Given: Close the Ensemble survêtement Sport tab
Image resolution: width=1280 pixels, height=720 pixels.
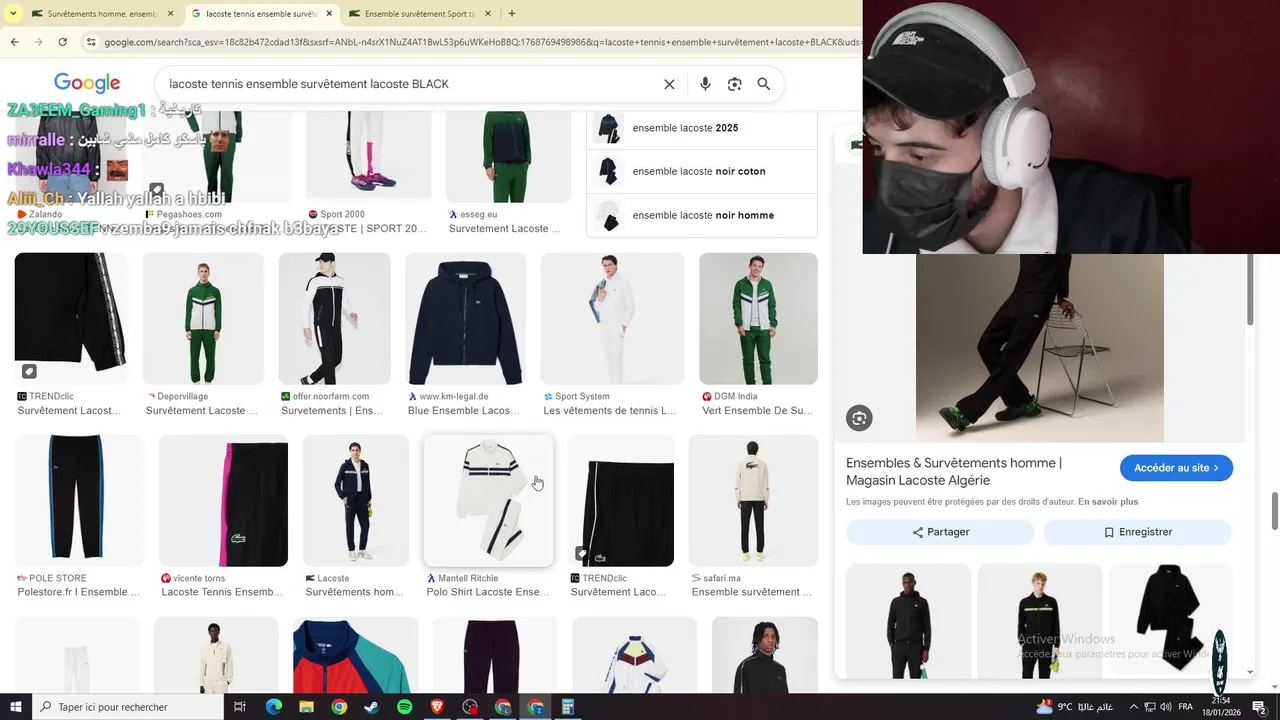Looking at the screenshot, I should [489, 14].
